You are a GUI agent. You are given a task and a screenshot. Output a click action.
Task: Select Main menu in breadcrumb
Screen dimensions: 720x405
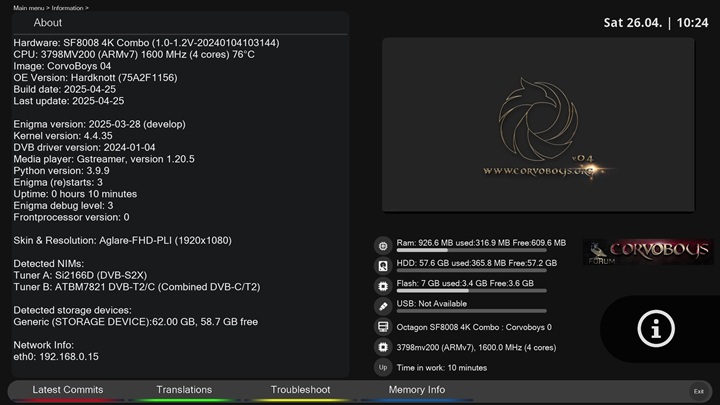click(28, 8)
